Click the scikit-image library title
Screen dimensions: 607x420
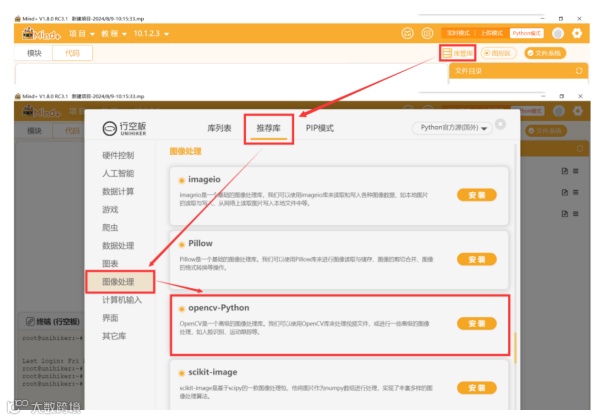point(213,372)
